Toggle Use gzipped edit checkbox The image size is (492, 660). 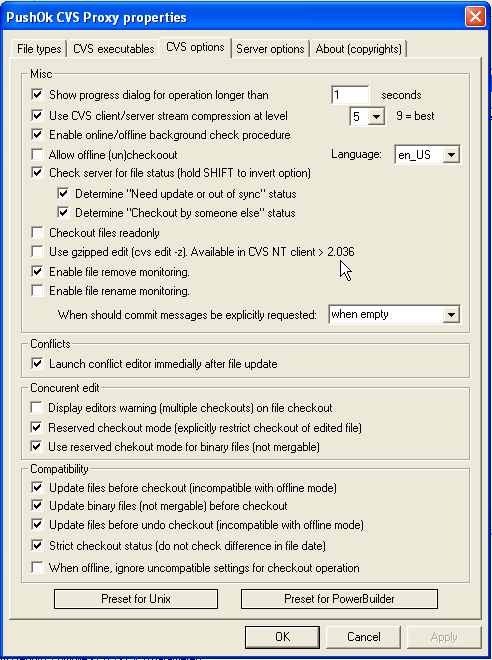click(37, 252)
